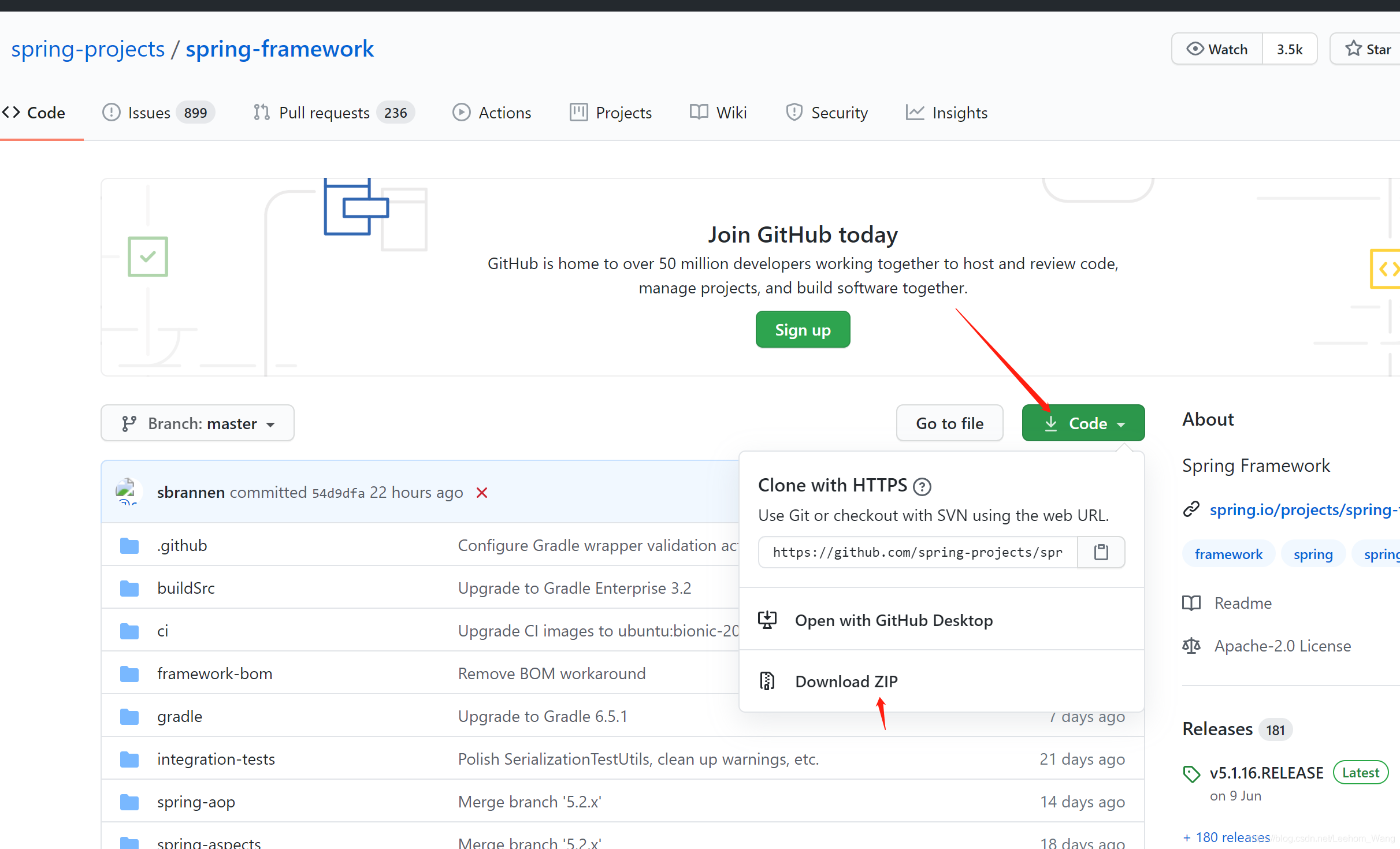Open the Insights tab

947,113
